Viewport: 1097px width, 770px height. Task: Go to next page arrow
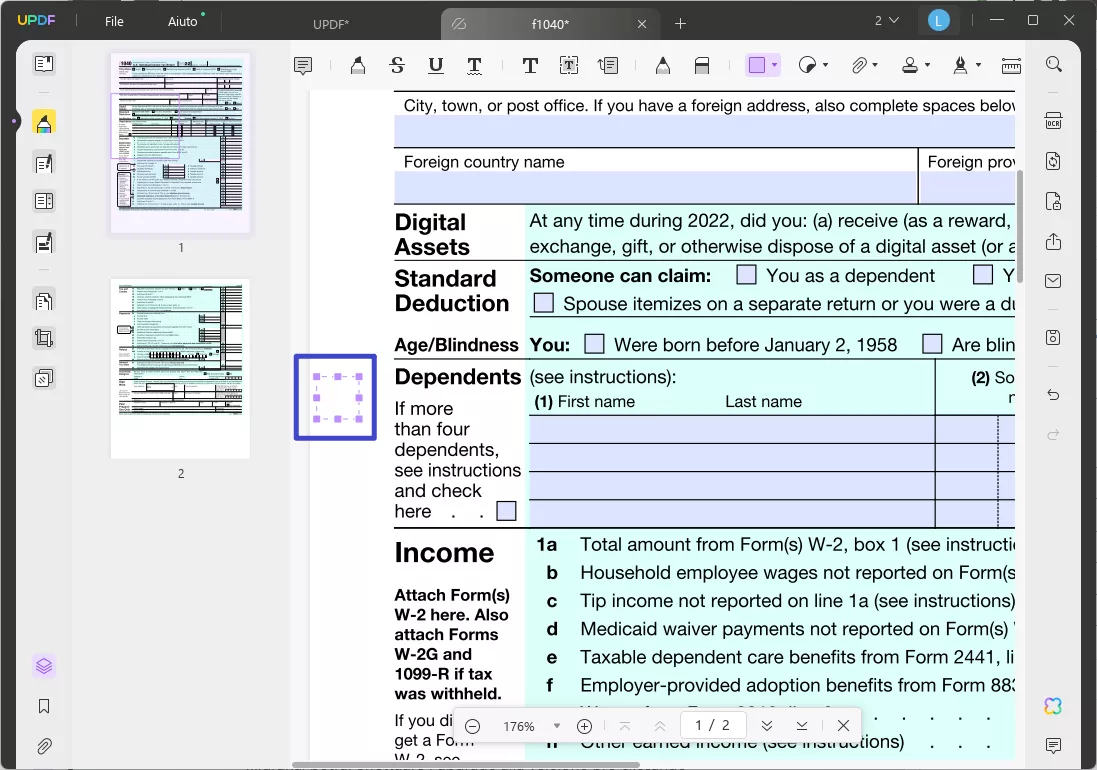(767, 726)
